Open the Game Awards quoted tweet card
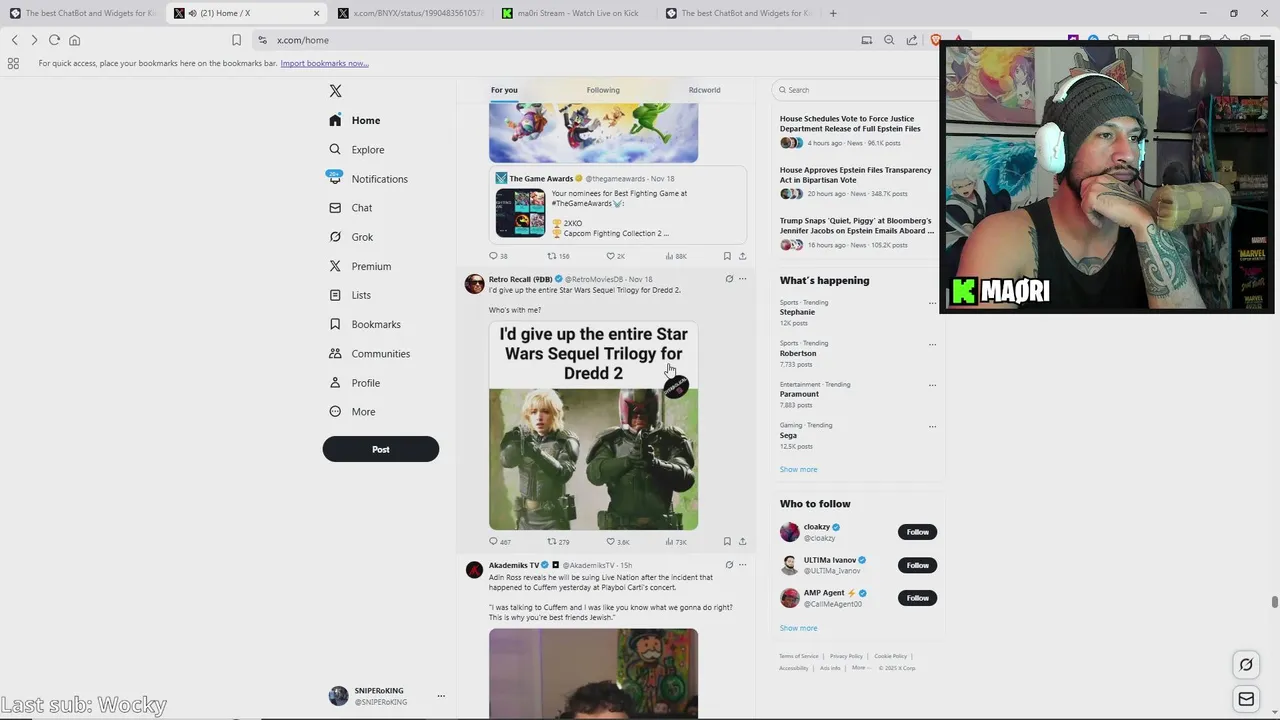Screen dimensions: 1280x720 (x=617, y=205)
